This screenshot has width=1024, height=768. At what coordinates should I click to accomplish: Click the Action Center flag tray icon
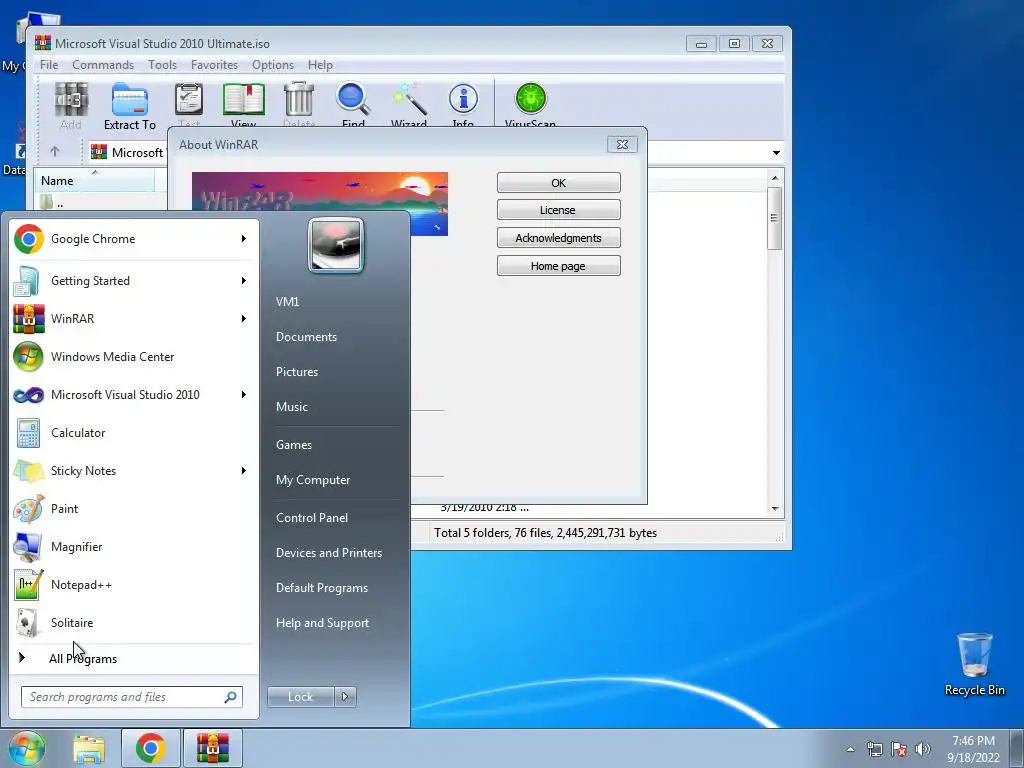pyautogui.click(x=899, y=749)
